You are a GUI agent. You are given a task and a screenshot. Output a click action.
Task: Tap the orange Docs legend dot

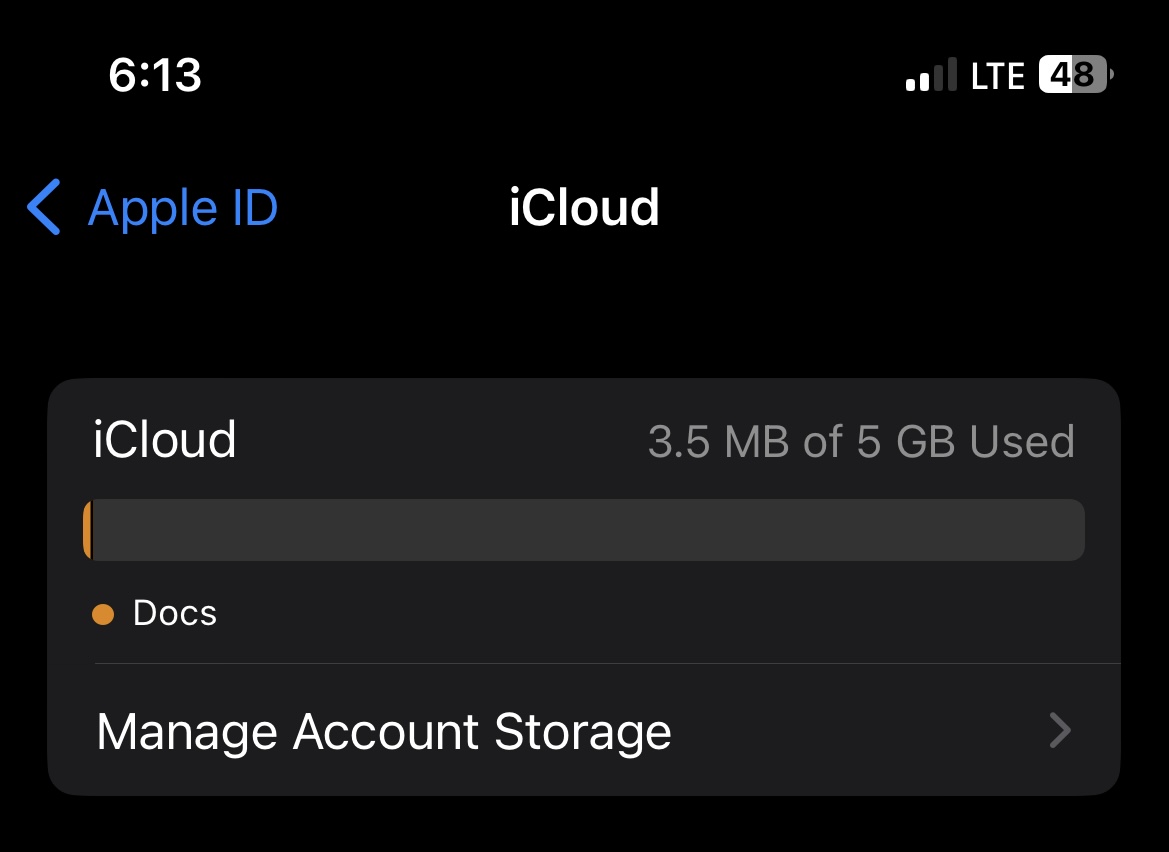coord(103,615)
